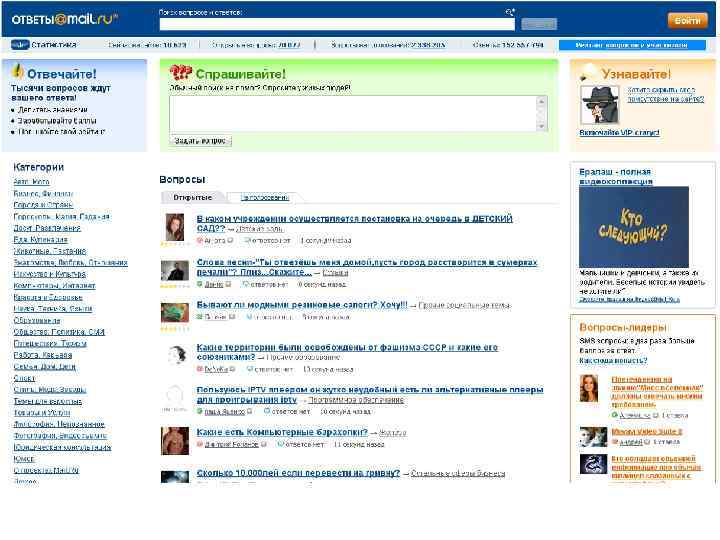Open the Знакомства, Любовь, Отношения category
The height and width of the screenshot is (540, 720).
pyautogui.click(x=71, y=262)
